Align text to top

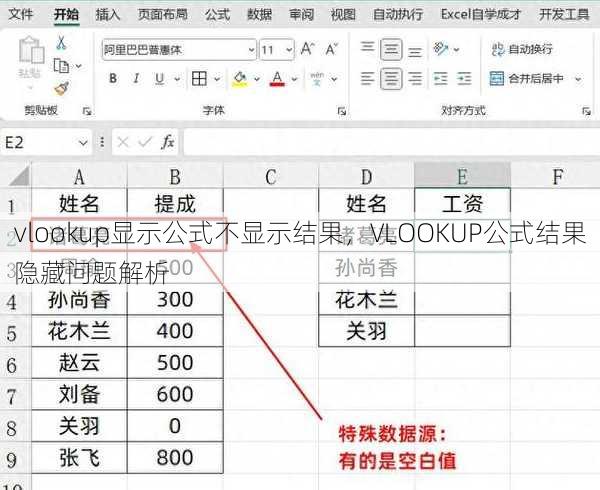click(367, 48)
